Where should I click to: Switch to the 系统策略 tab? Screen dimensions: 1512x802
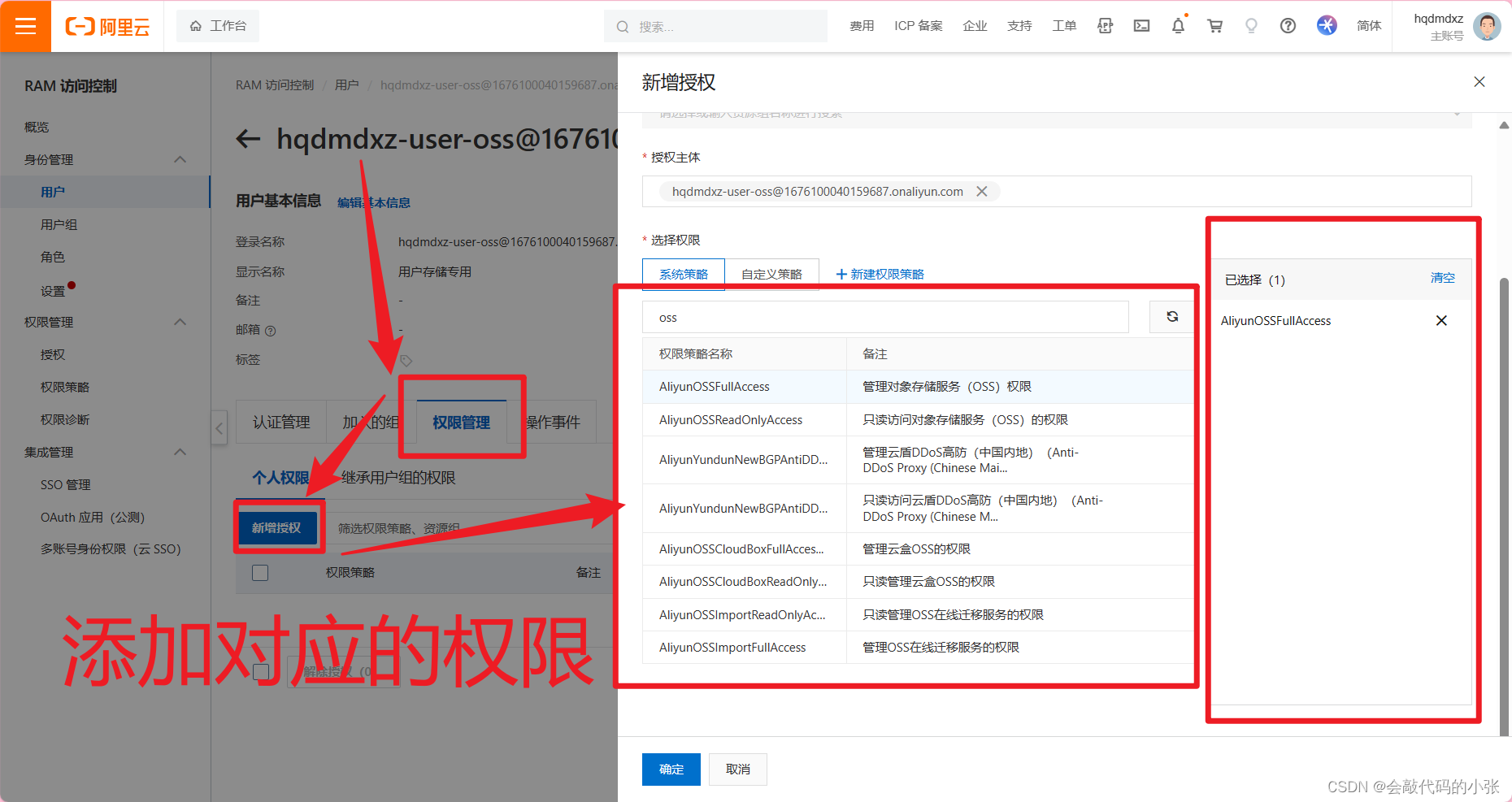click(x=684, y=275)
